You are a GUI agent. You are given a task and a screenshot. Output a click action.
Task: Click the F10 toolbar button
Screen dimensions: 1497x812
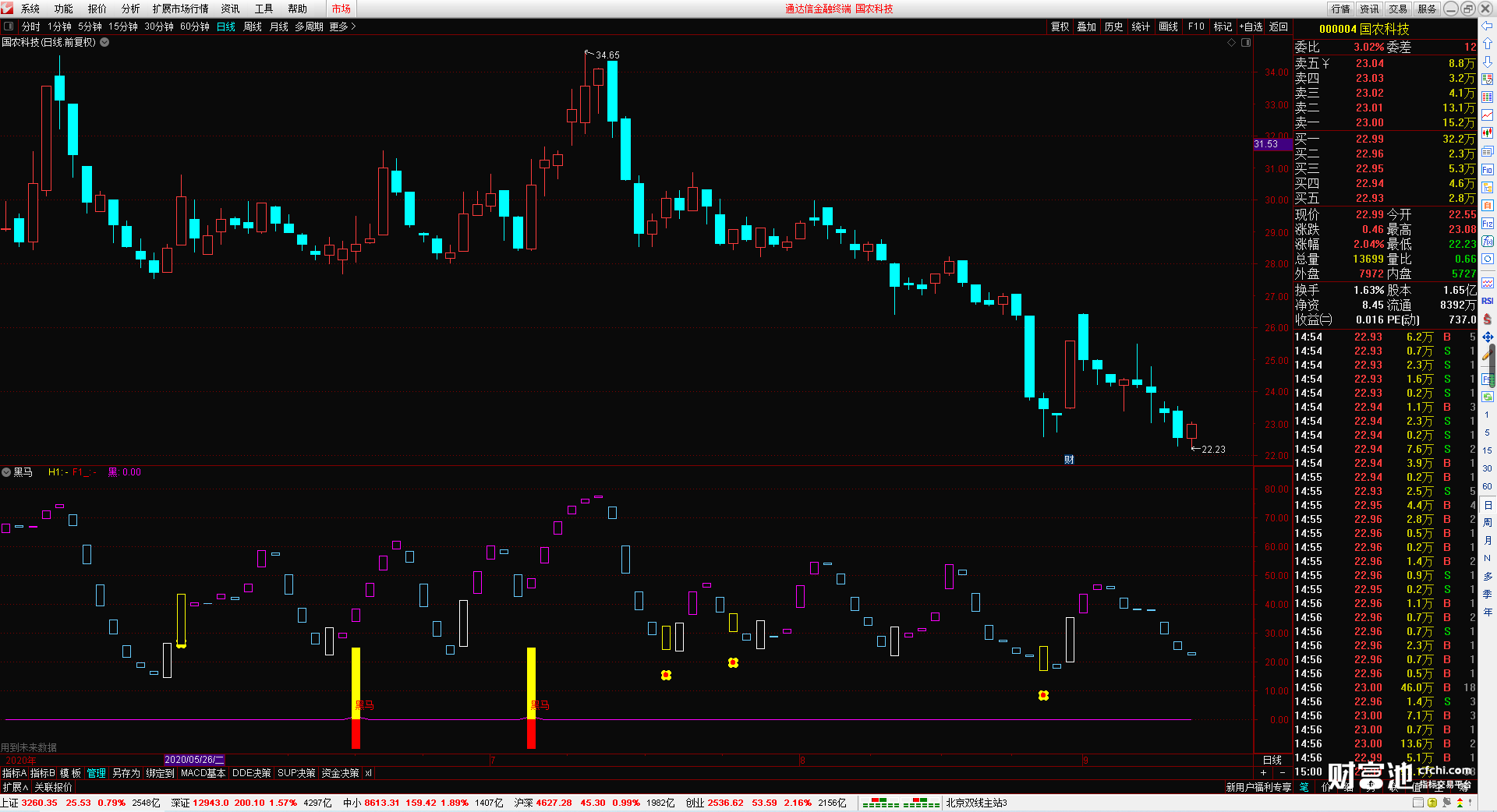(1196, 26)
